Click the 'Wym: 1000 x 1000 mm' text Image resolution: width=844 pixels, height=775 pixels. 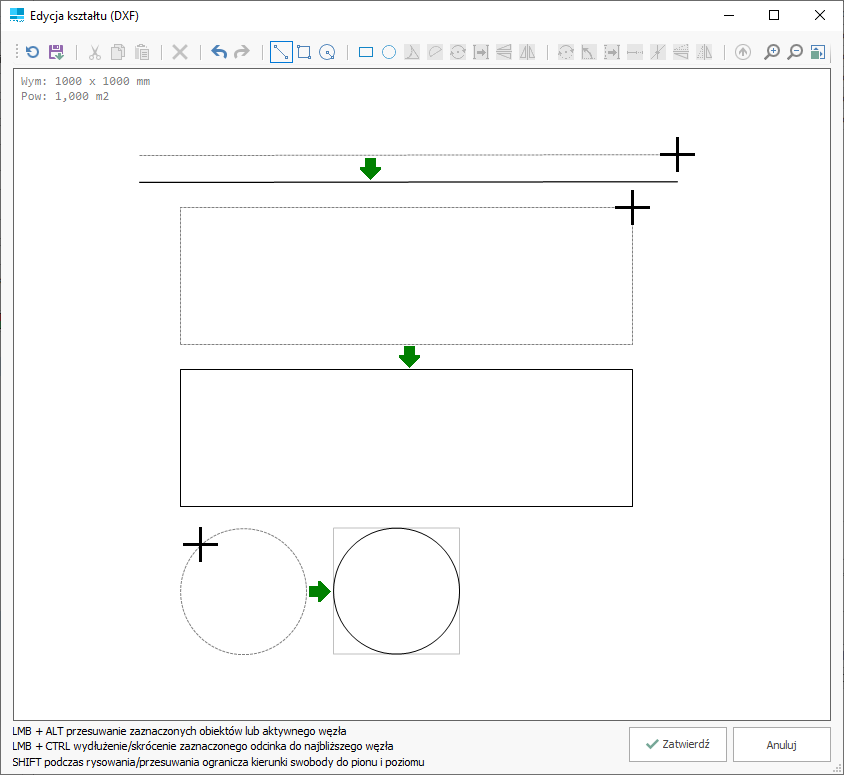click(86, 81)
